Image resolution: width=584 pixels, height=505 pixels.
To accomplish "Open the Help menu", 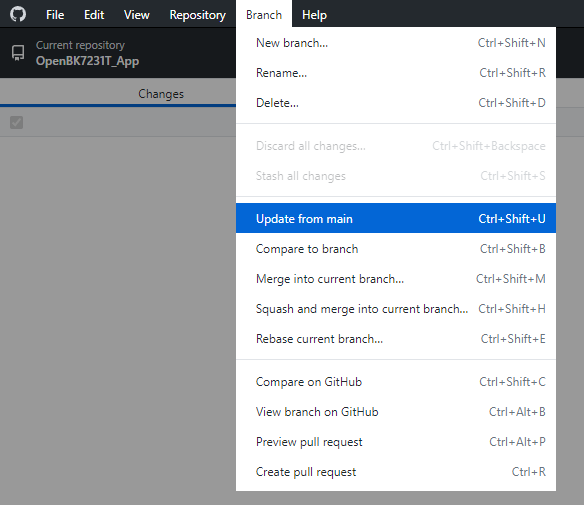I will click(314, 15).
